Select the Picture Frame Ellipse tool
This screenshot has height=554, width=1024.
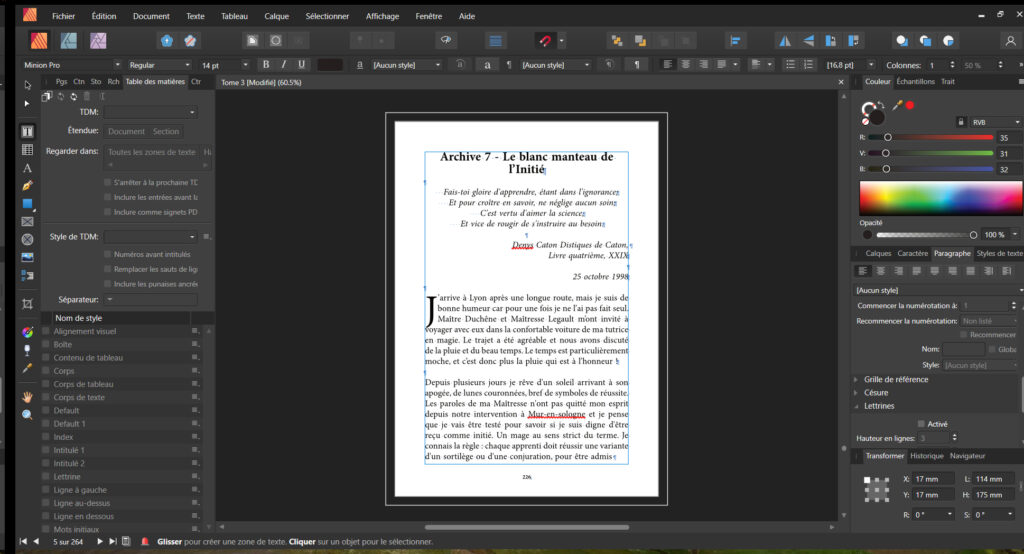[x=27, y=240]
